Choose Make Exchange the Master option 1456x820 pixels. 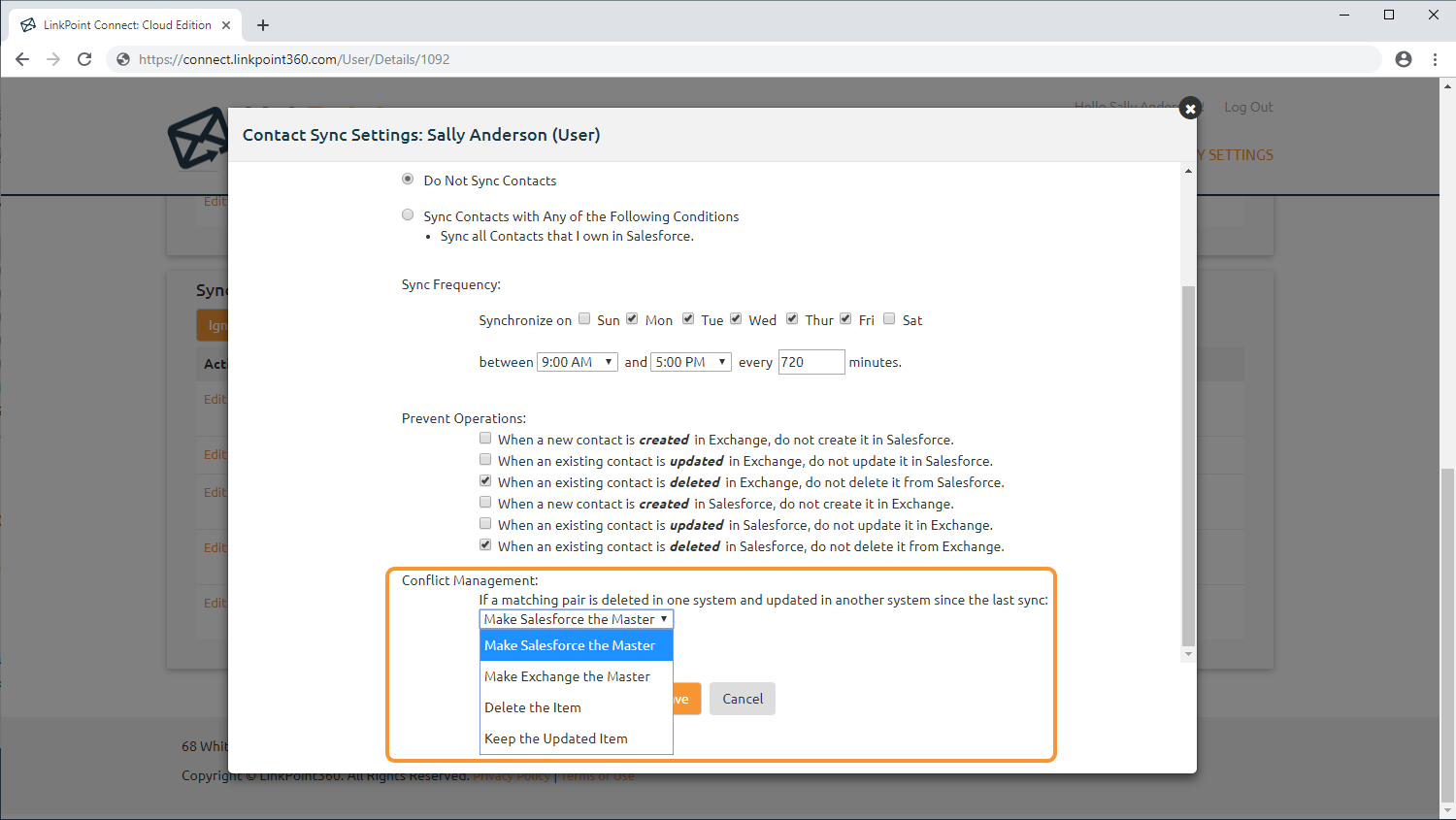577,676
